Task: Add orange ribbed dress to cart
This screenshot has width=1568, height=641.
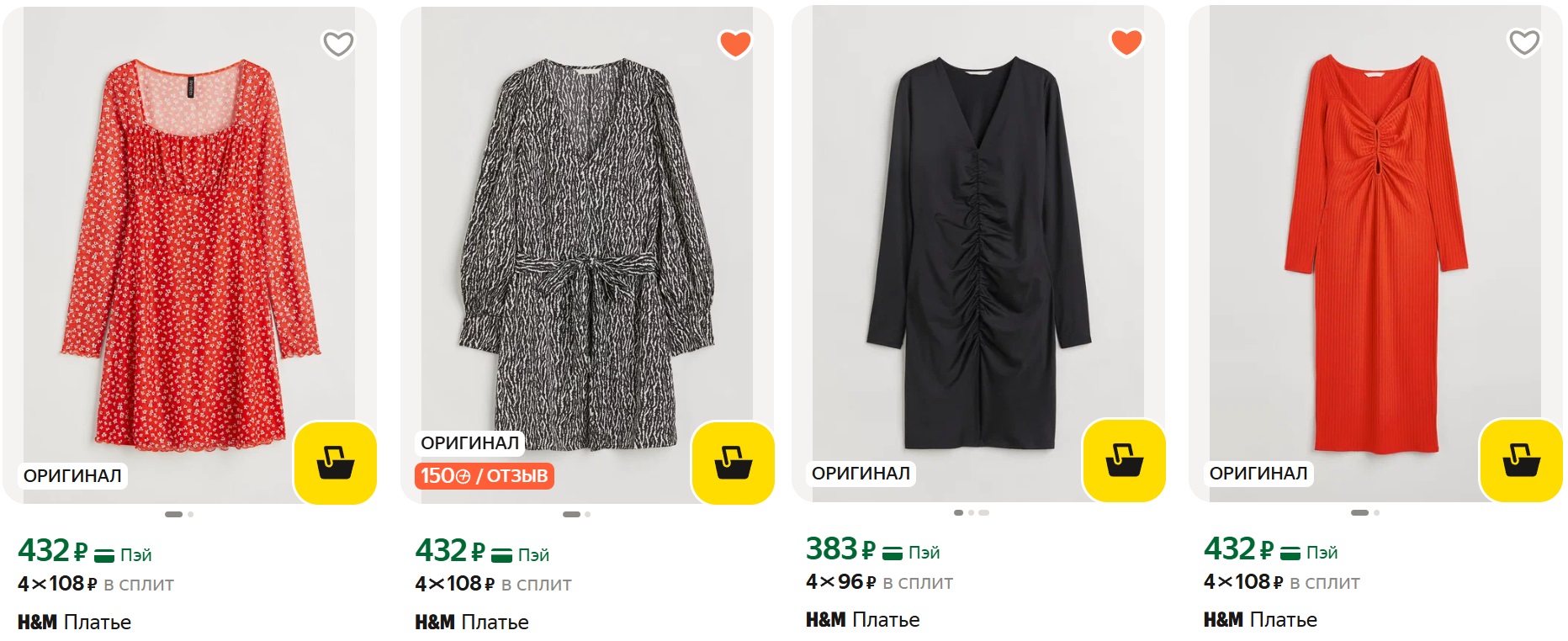Action: pos(1521,460)
